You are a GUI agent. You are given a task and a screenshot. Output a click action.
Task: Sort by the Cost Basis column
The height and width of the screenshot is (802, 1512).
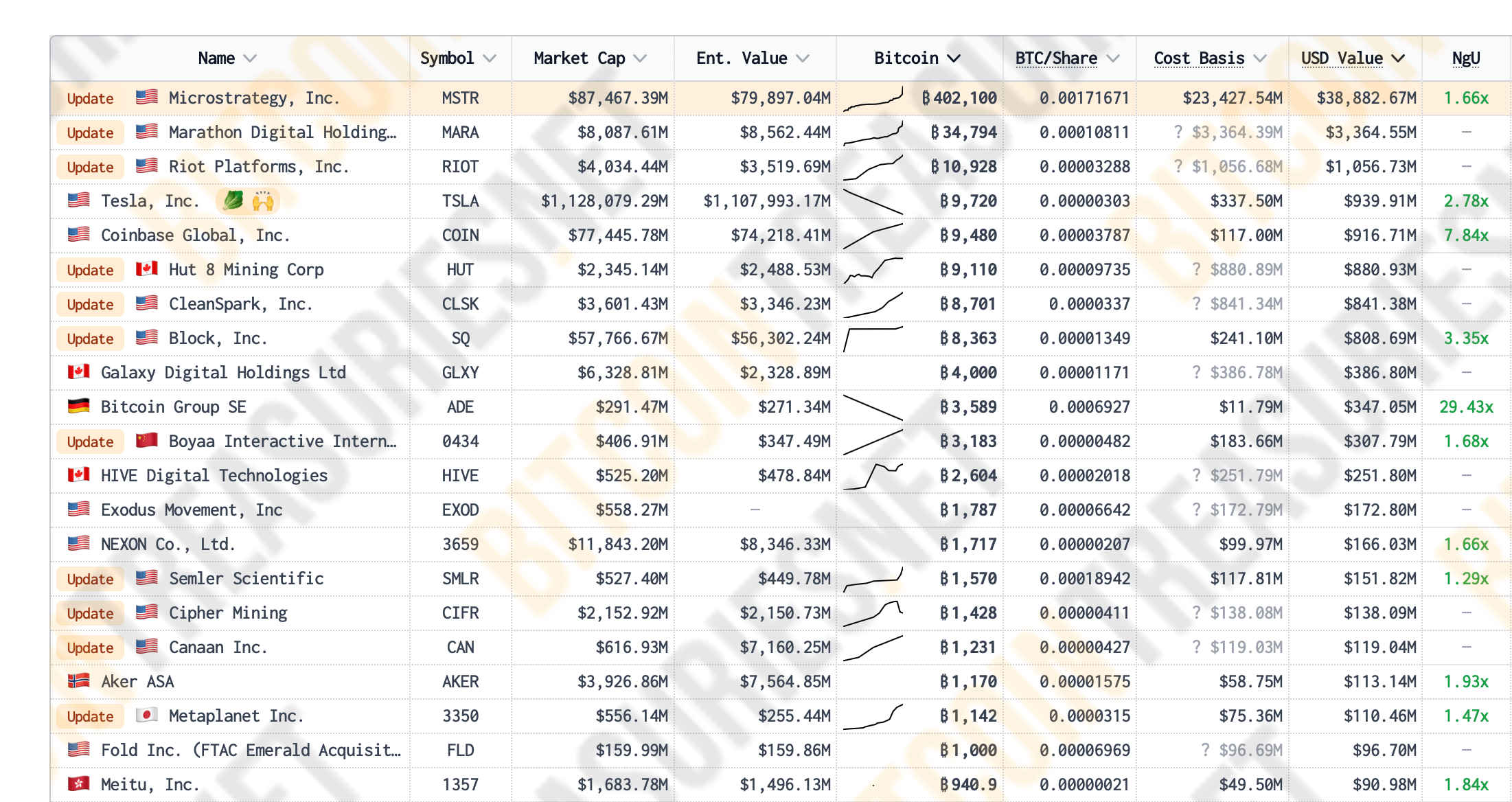1210,58
